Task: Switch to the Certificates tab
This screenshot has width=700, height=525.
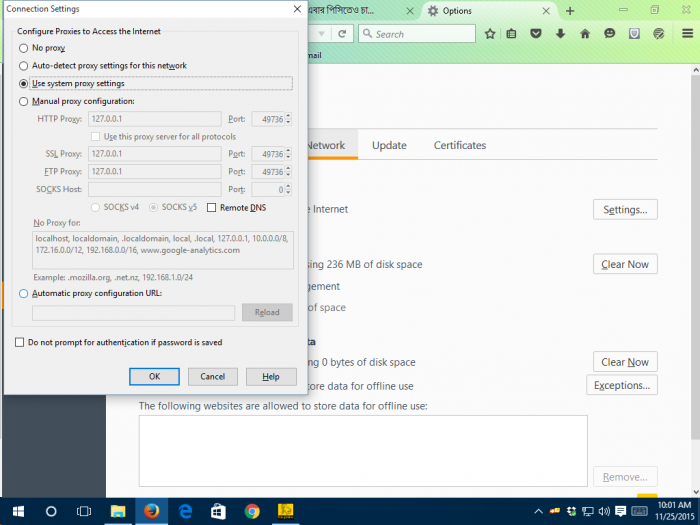Action: [460, 146]
